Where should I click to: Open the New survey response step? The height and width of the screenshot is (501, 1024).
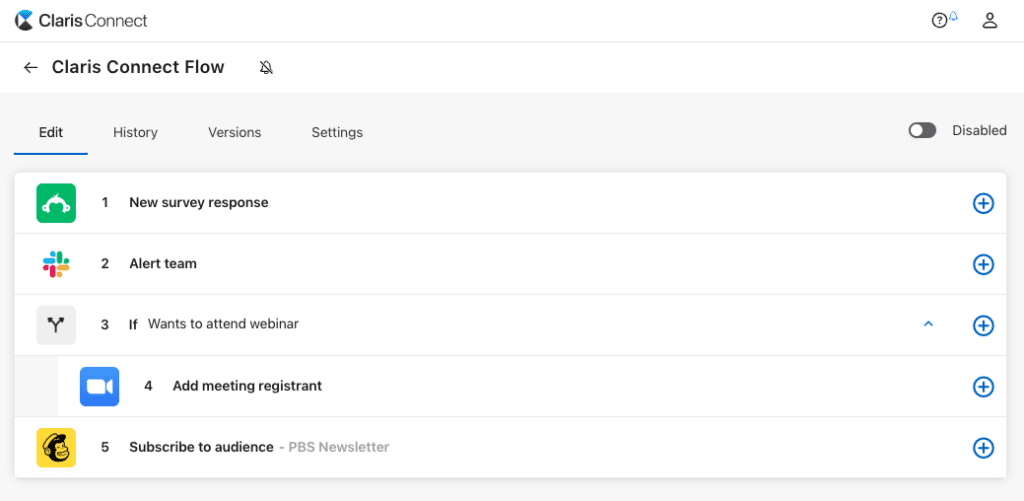[x=510, y=203]
